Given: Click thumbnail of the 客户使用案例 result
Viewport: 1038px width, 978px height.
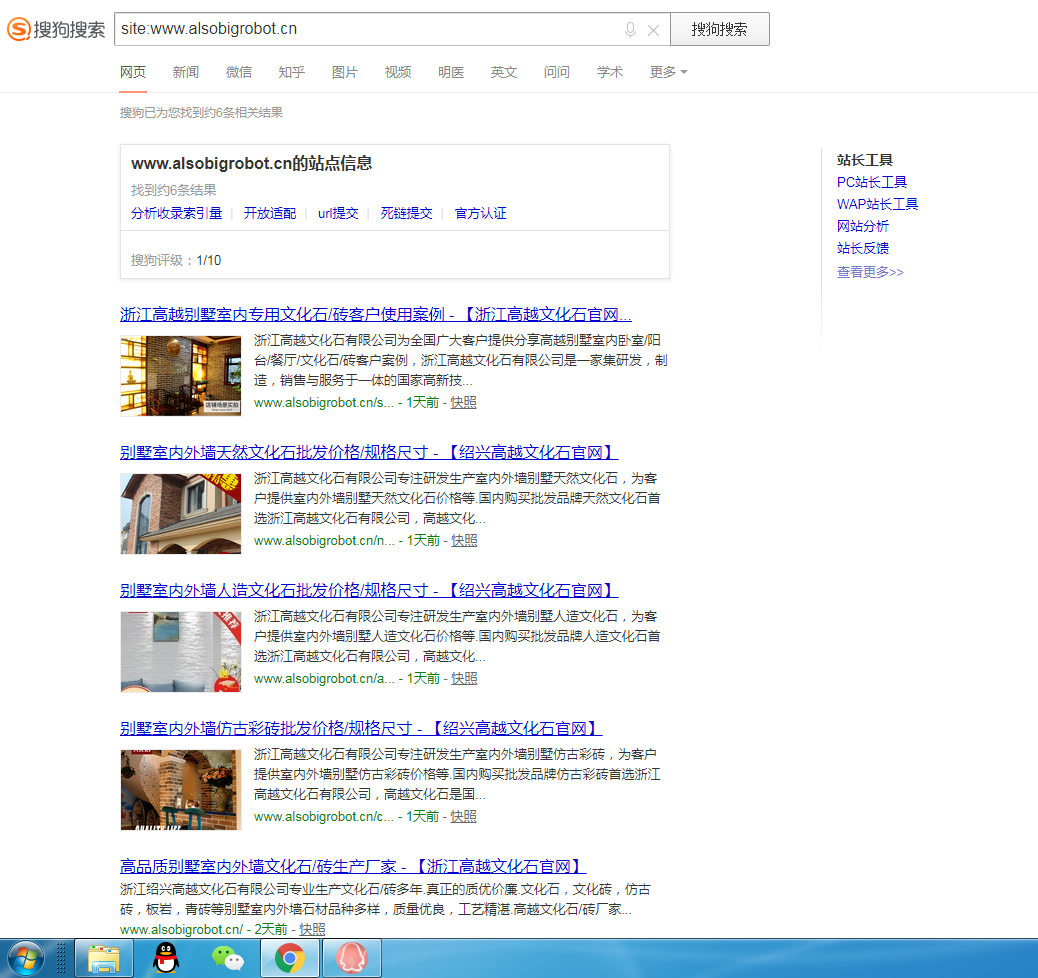Looking at the screenshot, I should pos(181,375).
